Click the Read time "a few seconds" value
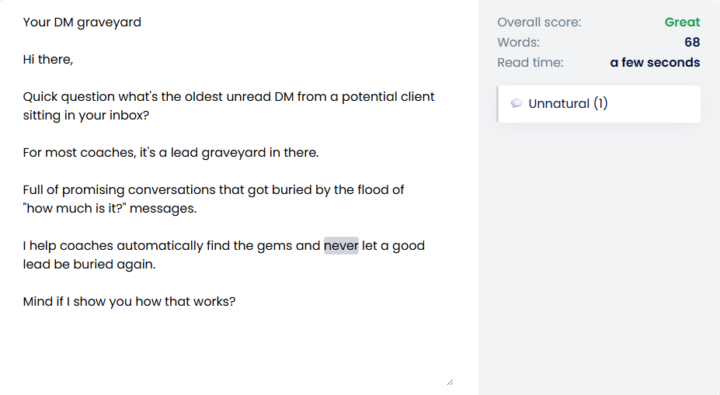Screen dimensions: 720x395 tap(655, 62)
